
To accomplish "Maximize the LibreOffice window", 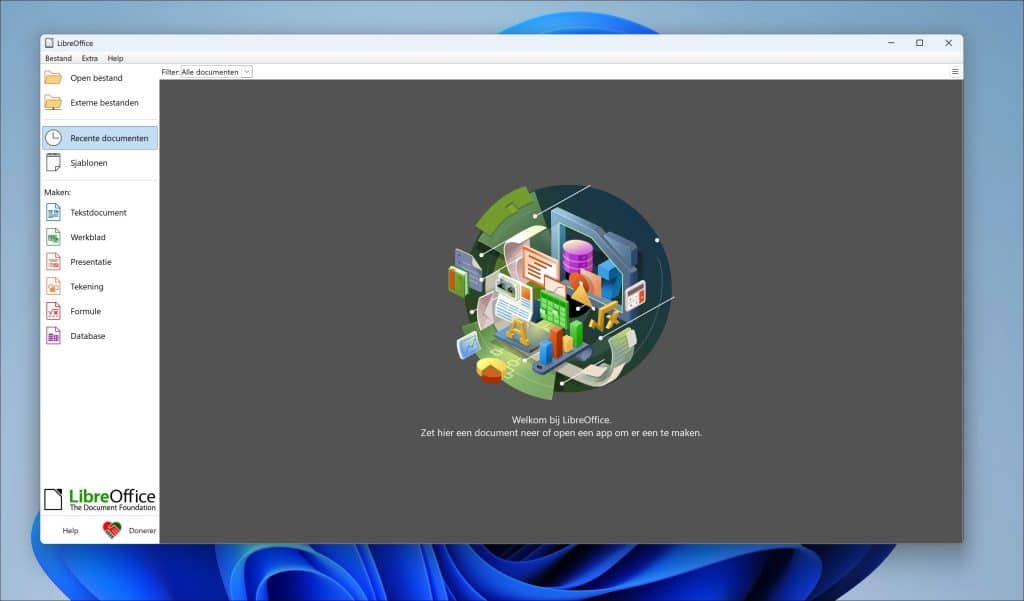I will click(919, 43).
